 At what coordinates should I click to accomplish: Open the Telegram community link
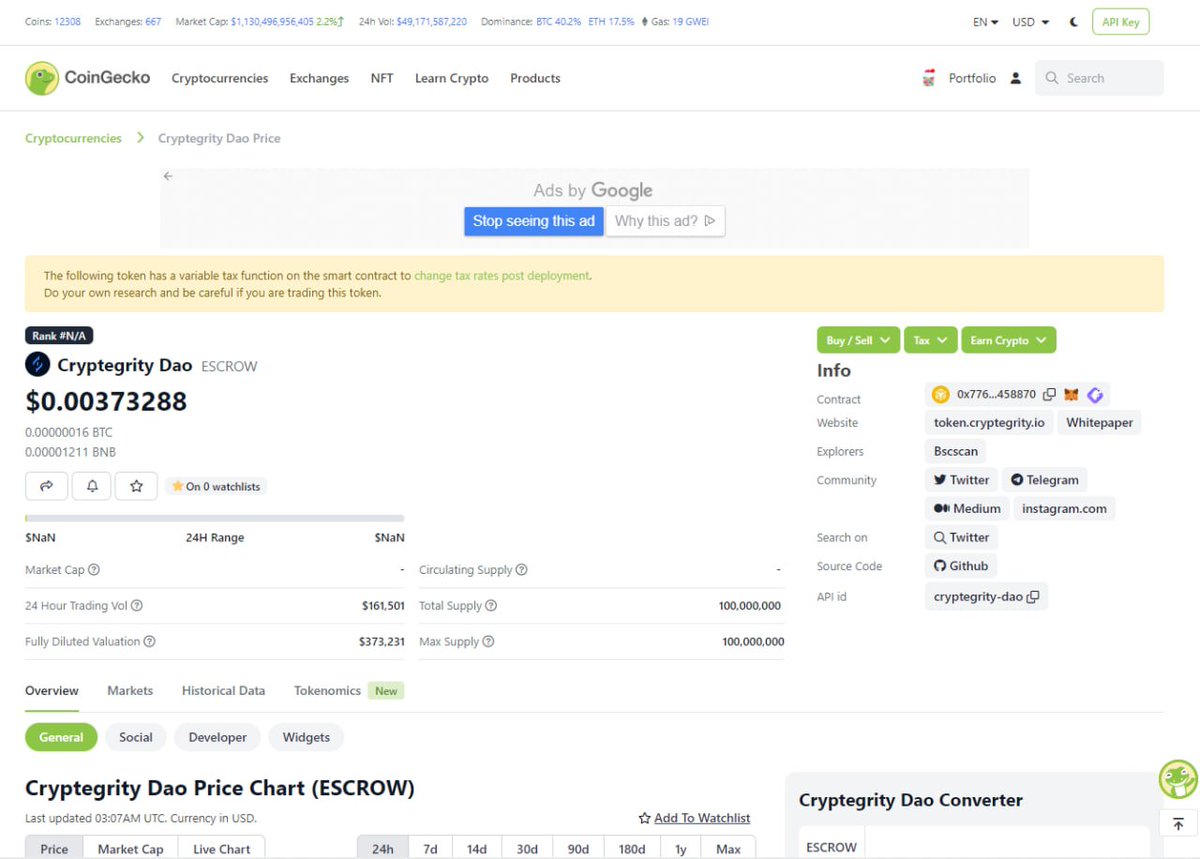[x=1044, y=480]
